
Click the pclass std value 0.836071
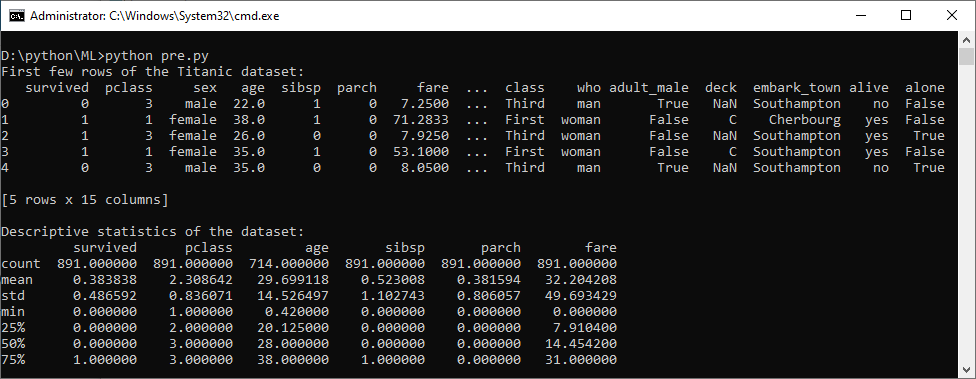pyautogui.click(x=201, y=296)
